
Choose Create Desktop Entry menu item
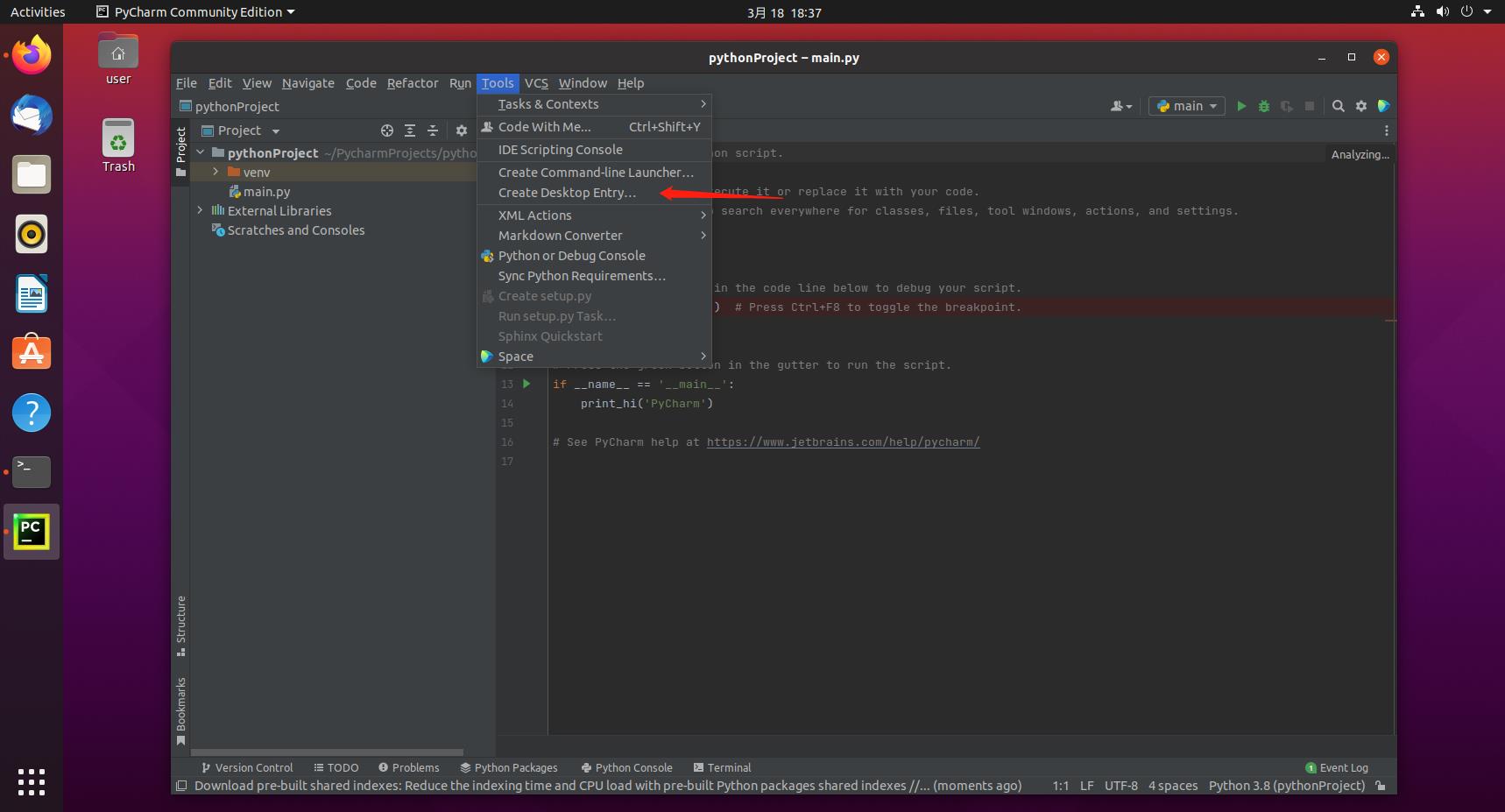[594, 193]
